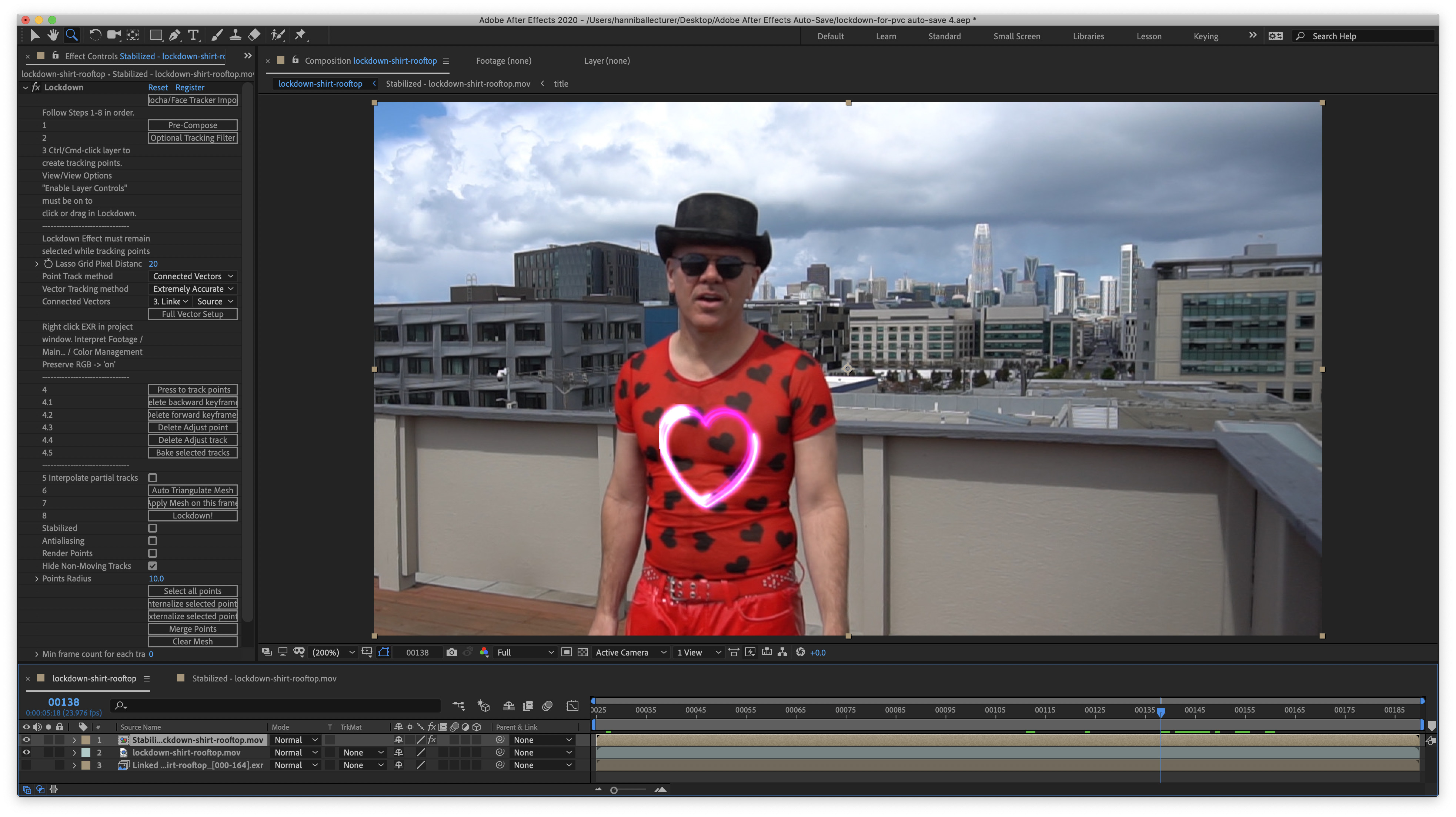Hide the lockdown-shirt-rooftop.mov layer
Image resolution: width=1456 pixels, height=817 pixels.
pyautogui.click(x=26, y=752)
